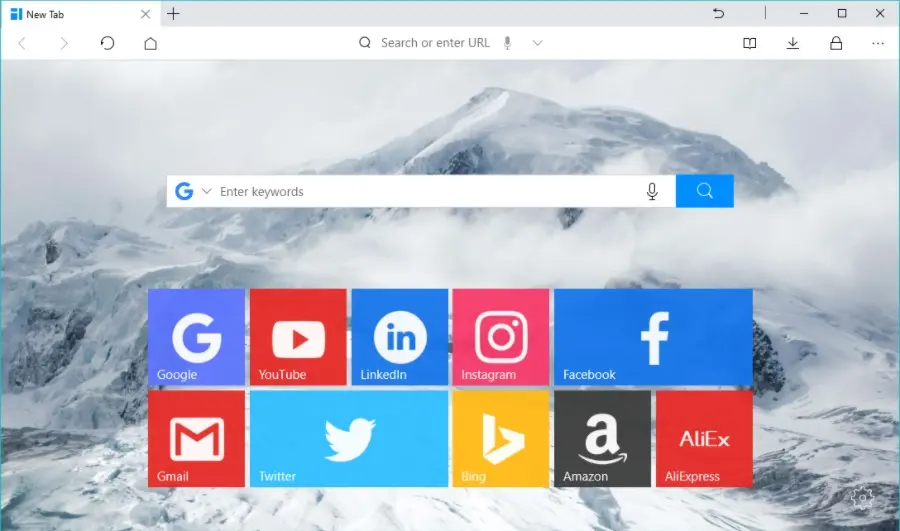Minimize the browser window
Screen dimensions: 900x531
(804, 13)
